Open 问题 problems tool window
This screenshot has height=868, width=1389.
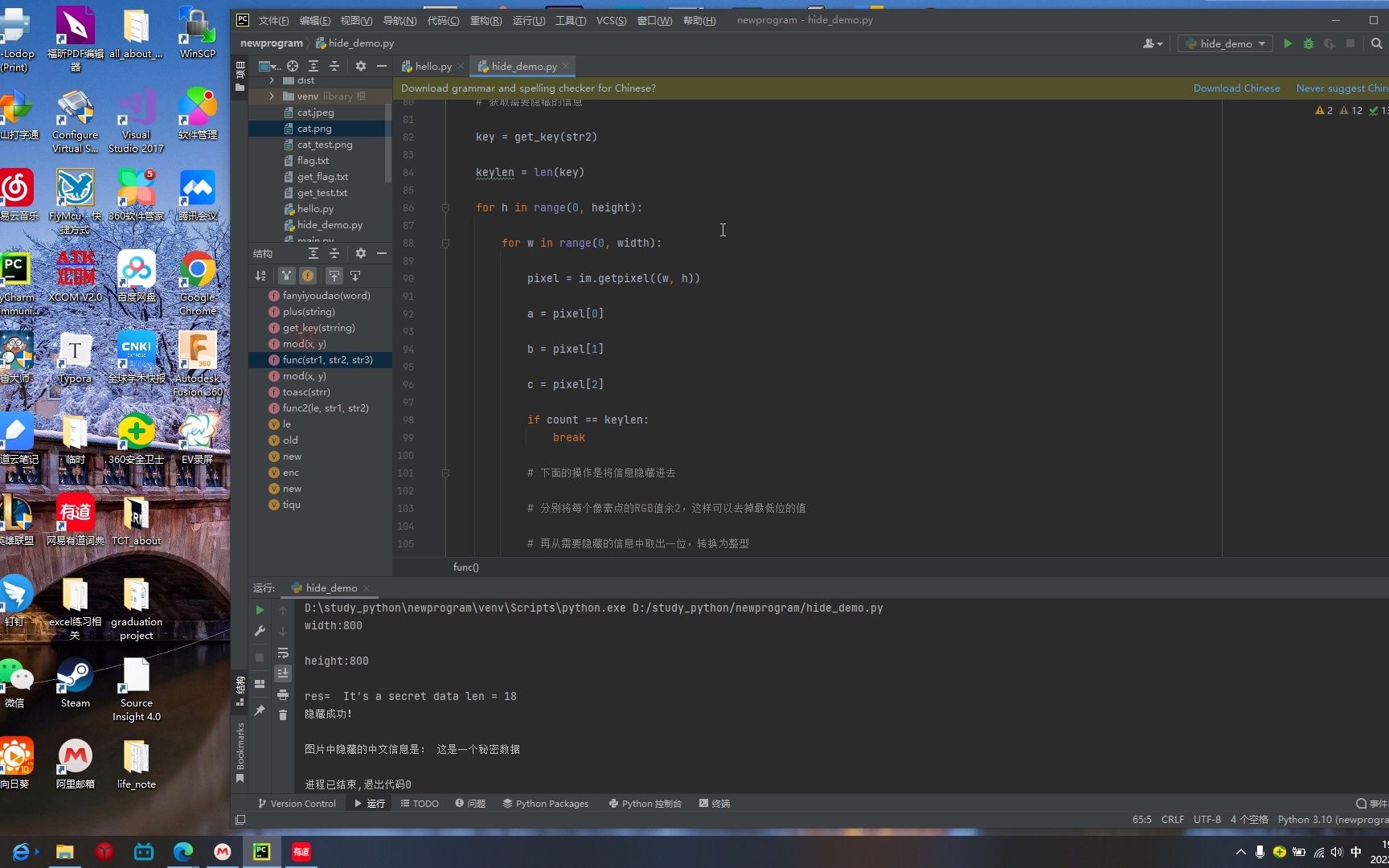(x=469, y=804)
